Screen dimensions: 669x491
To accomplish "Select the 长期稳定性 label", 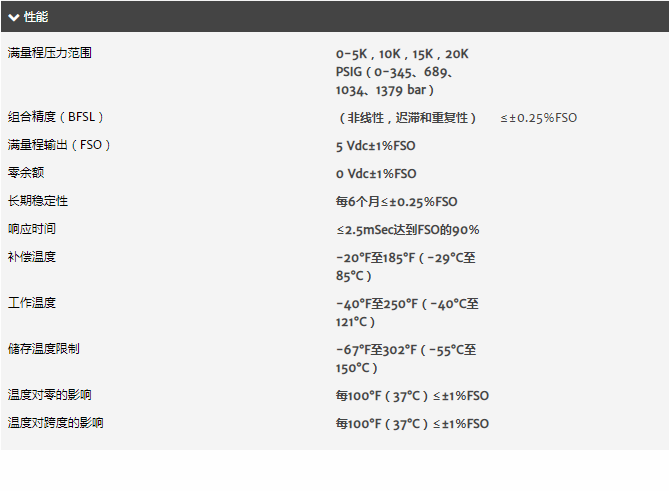I will click(x=38, y=200).
